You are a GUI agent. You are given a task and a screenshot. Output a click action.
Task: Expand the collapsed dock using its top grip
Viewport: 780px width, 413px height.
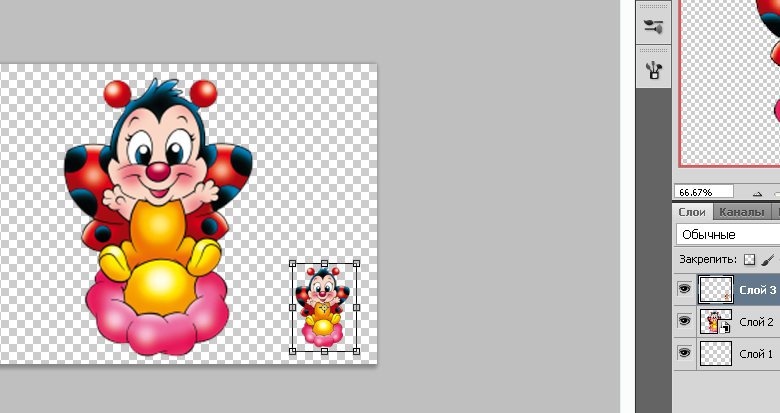click(654, 5)
